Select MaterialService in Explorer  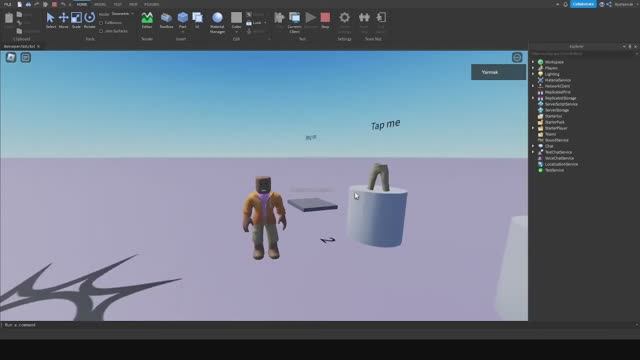557,80
